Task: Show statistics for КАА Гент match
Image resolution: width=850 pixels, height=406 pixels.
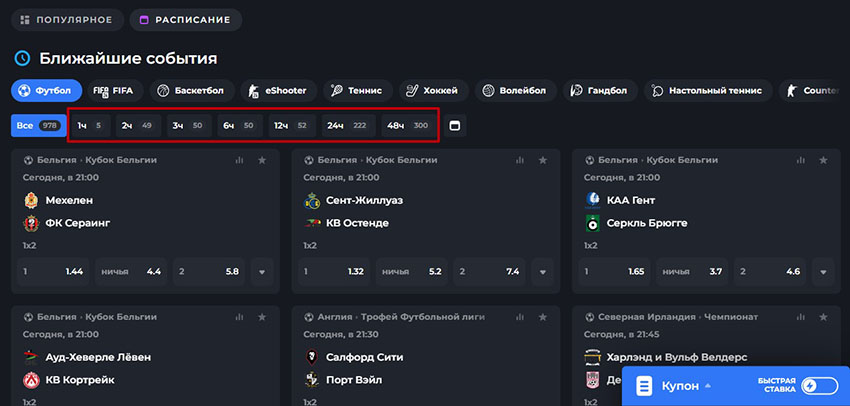Action: [x=799, y=160]
